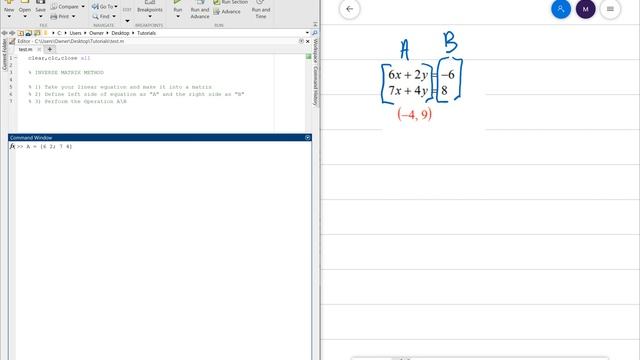The height and width of the screenshot is (360, 640).
Task: Click Desktop in the address path
Action: [x=120, y=33]
